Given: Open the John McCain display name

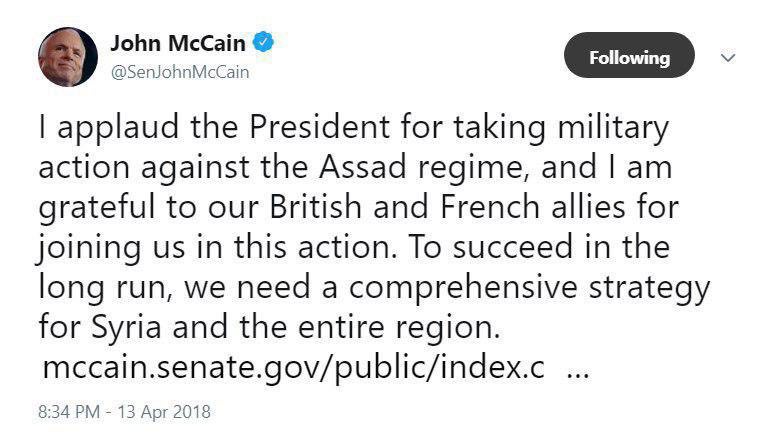Looking at the screenshot, I should [x=178, y=43].
